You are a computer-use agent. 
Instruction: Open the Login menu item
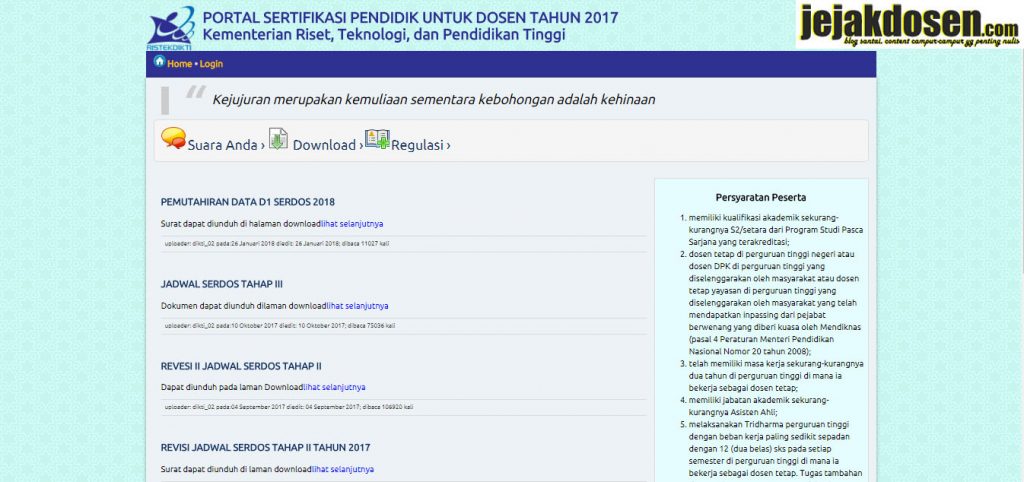tap(211, 64)
